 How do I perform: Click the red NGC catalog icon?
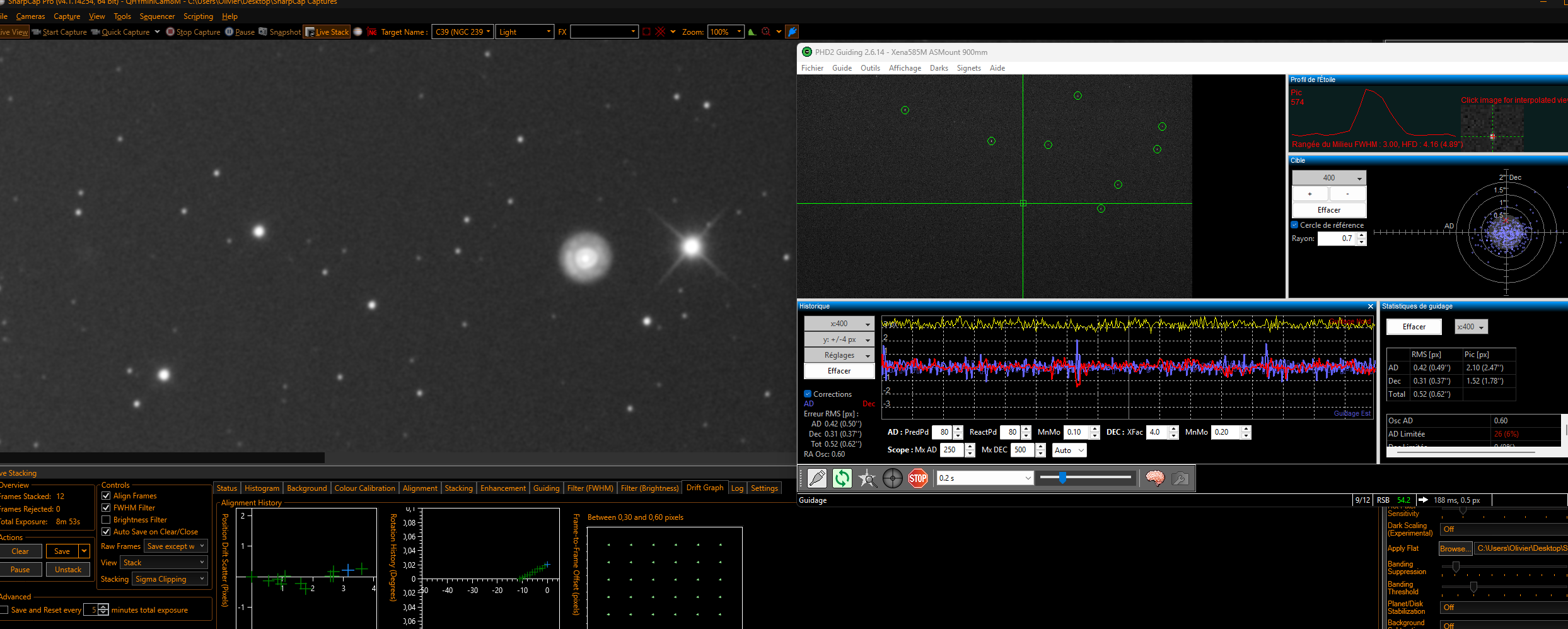[x=372, y=32]
